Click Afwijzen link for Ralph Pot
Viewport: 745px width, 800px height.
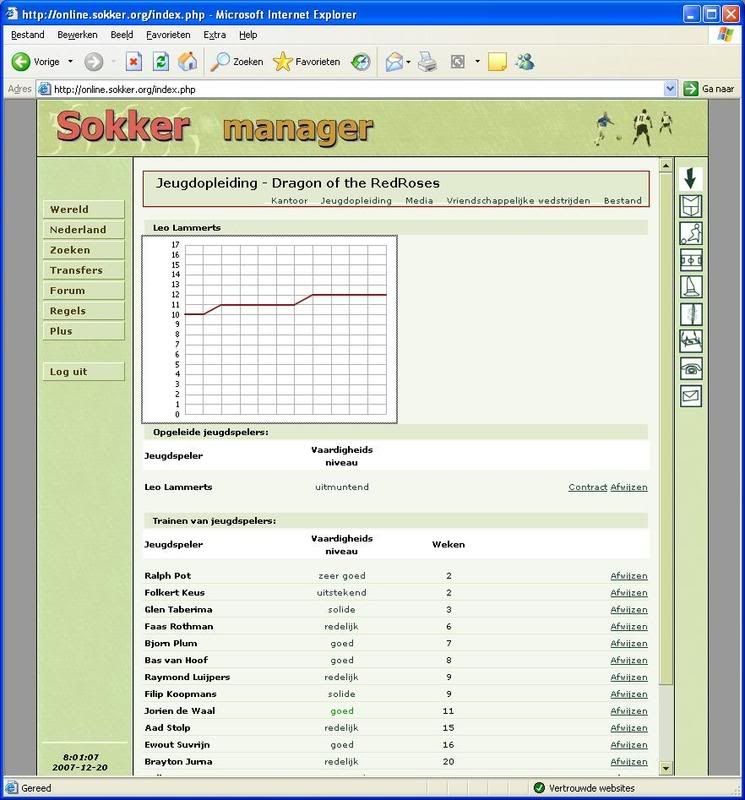click(x=628, y=576)
